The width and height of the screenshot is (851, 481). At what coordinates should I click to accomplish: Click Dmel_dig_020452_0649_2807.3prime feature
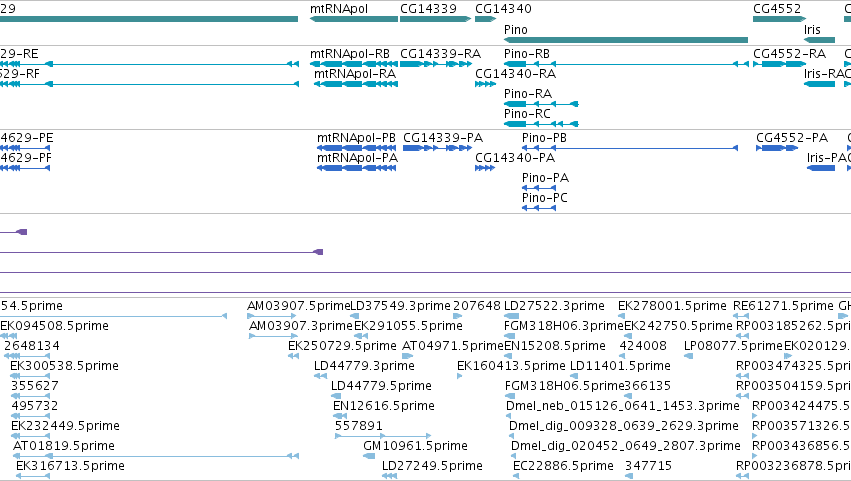point(514,457)
